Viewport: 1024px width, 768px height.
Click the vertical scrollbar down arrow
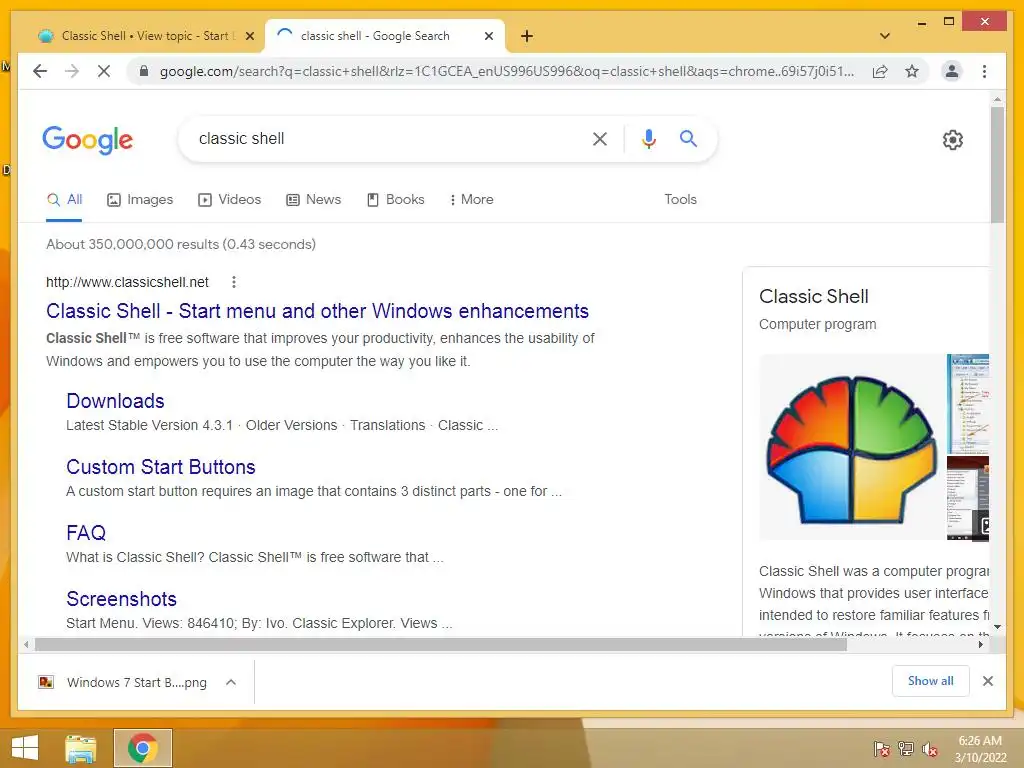pyautogui.click(x=997, y=627)
